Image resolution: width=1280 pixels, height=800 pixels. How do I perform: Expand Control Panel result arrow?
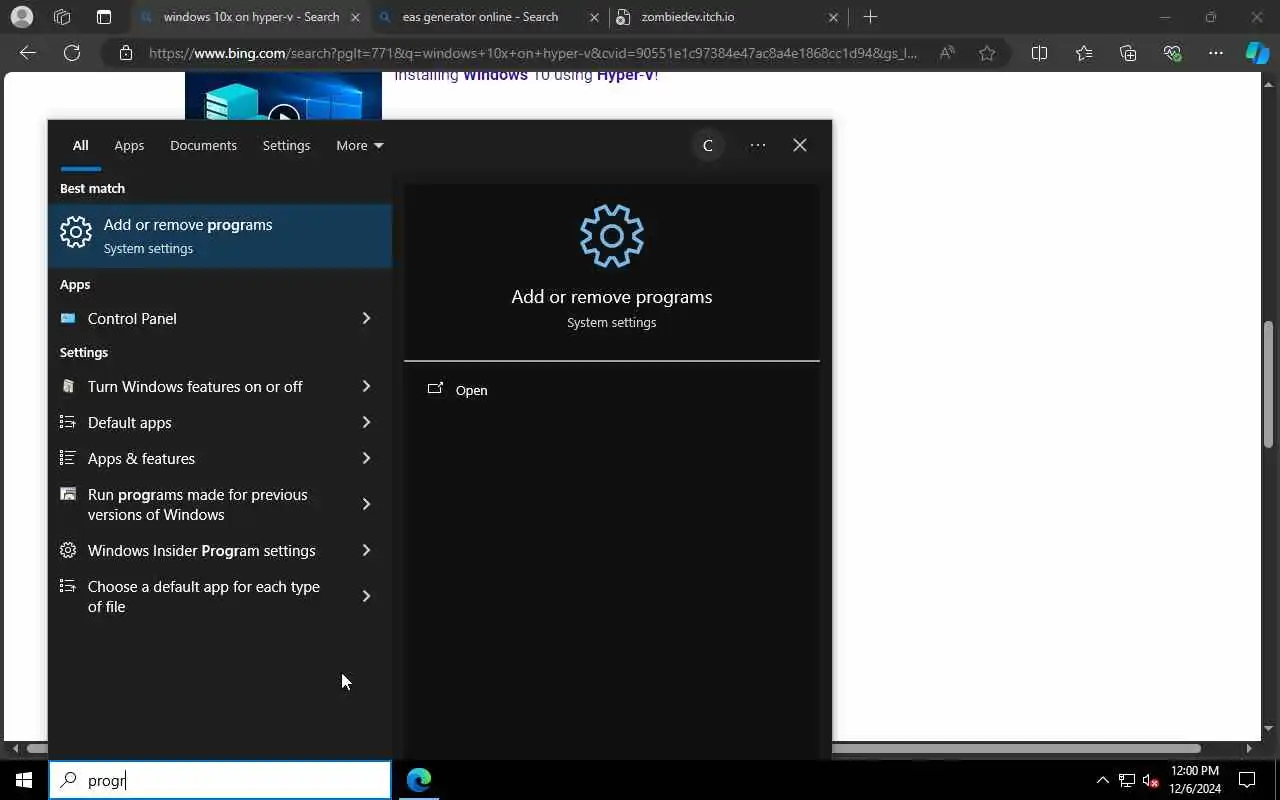pyautogui.click(x=366, y=318)
